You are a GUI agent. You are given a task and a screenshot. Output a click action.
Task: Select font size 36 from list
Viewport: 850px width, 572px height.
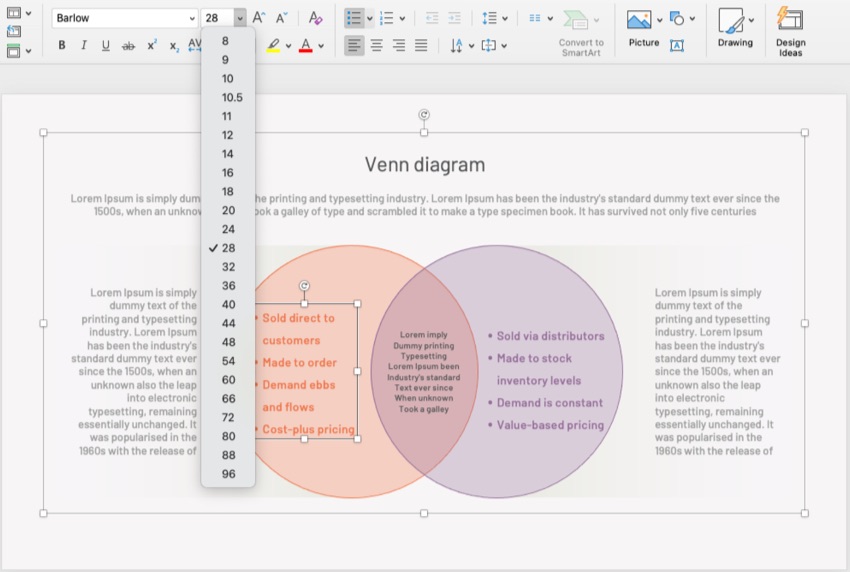point(229,286)
